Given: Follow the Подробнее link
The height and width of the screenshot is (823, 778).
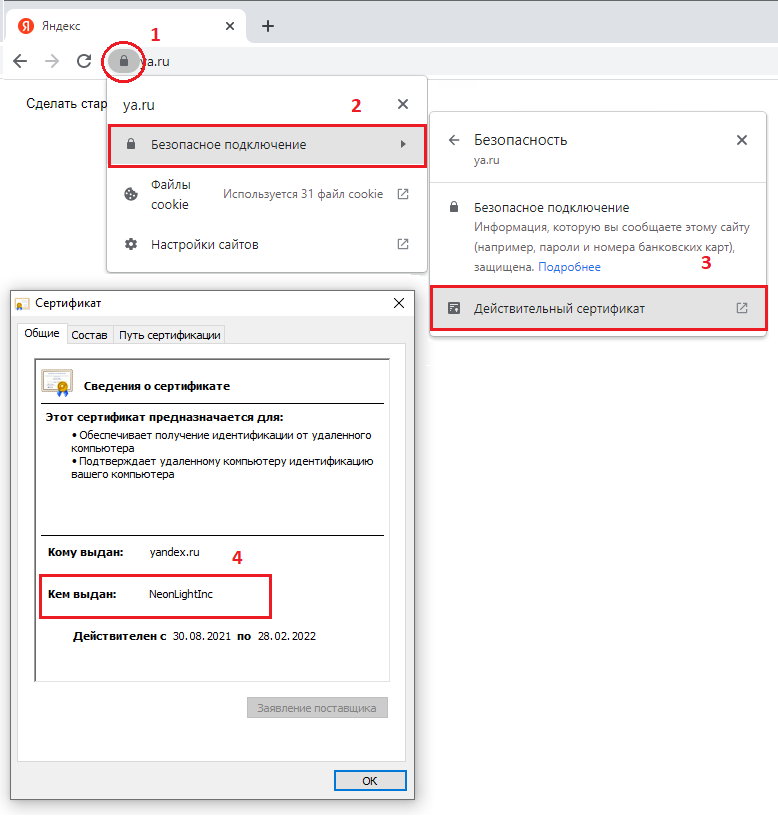Looking at the screenshot, I should pyautogui.click(x=569, y=267).
